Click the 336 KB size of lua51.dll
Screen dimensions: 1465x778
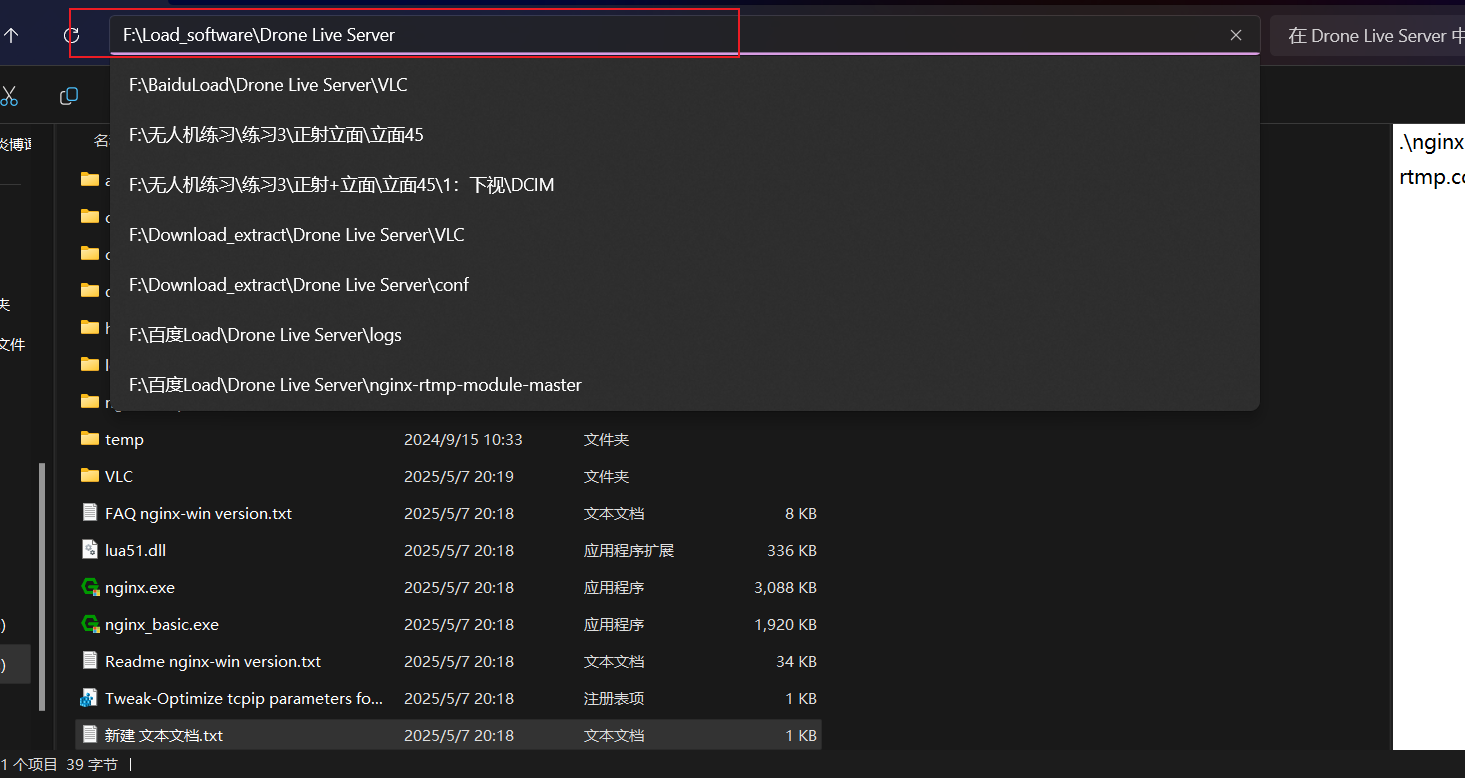click(x=794, y=550)
